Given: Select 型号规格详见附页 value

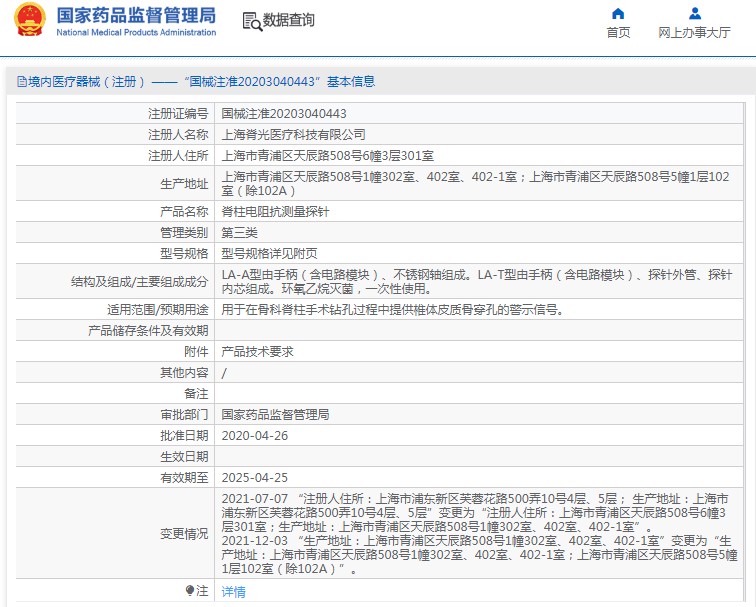Looking at the screenshot, I should coord(269,254).
